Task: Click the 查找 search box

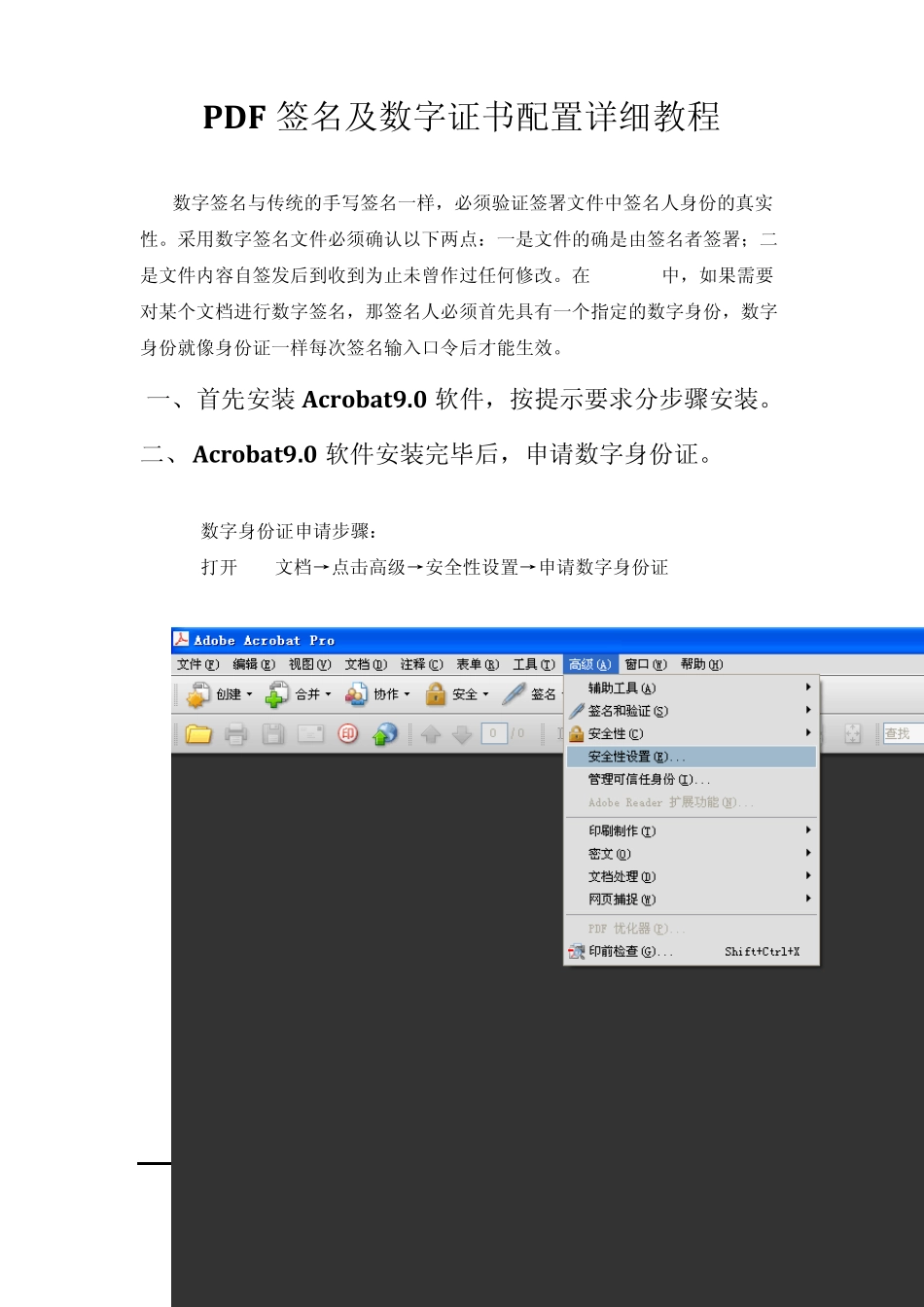Action: click(x=903, y=734)
